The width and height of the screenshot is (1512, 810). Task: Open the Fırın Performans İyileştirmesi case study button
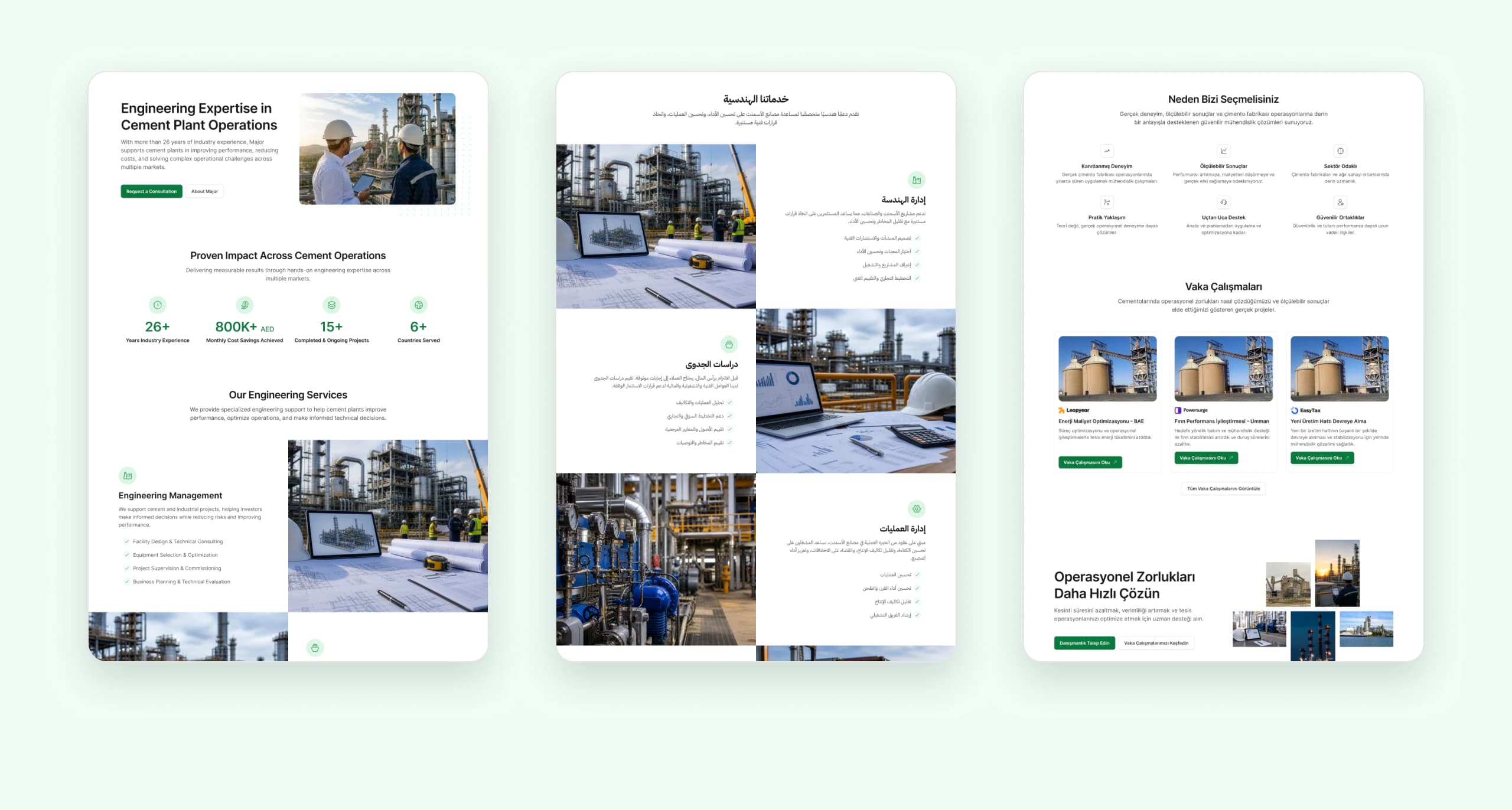(1206, 458)
